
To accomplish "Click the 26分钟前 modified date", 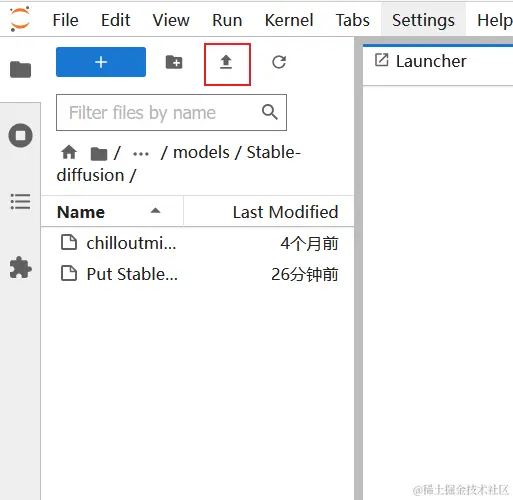I will tap(305, 274).
